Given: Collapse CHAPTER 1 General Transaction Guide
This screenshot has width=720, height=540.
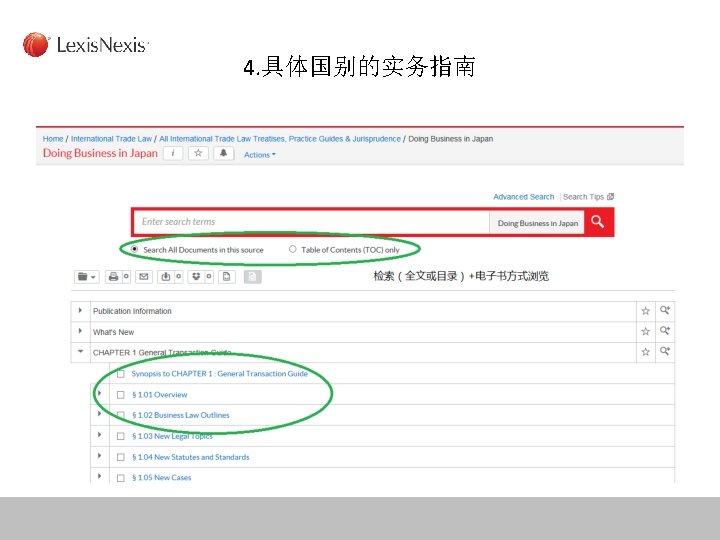Looking at the screenshot, I should coord(80,351).
